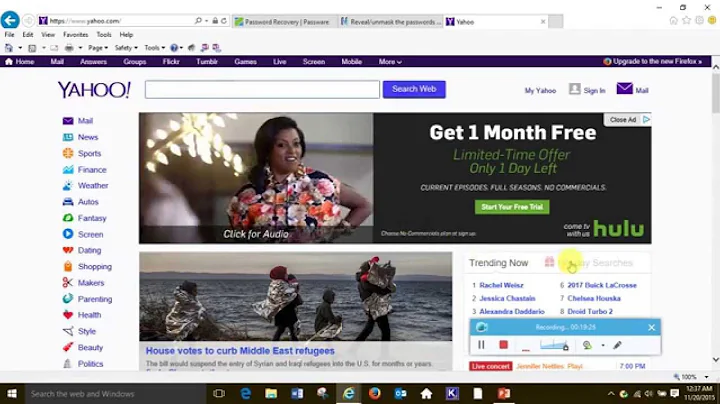Expand the Safety dropdown menu
The width and height of the screenshot is (720, 404).
point(126,48)
